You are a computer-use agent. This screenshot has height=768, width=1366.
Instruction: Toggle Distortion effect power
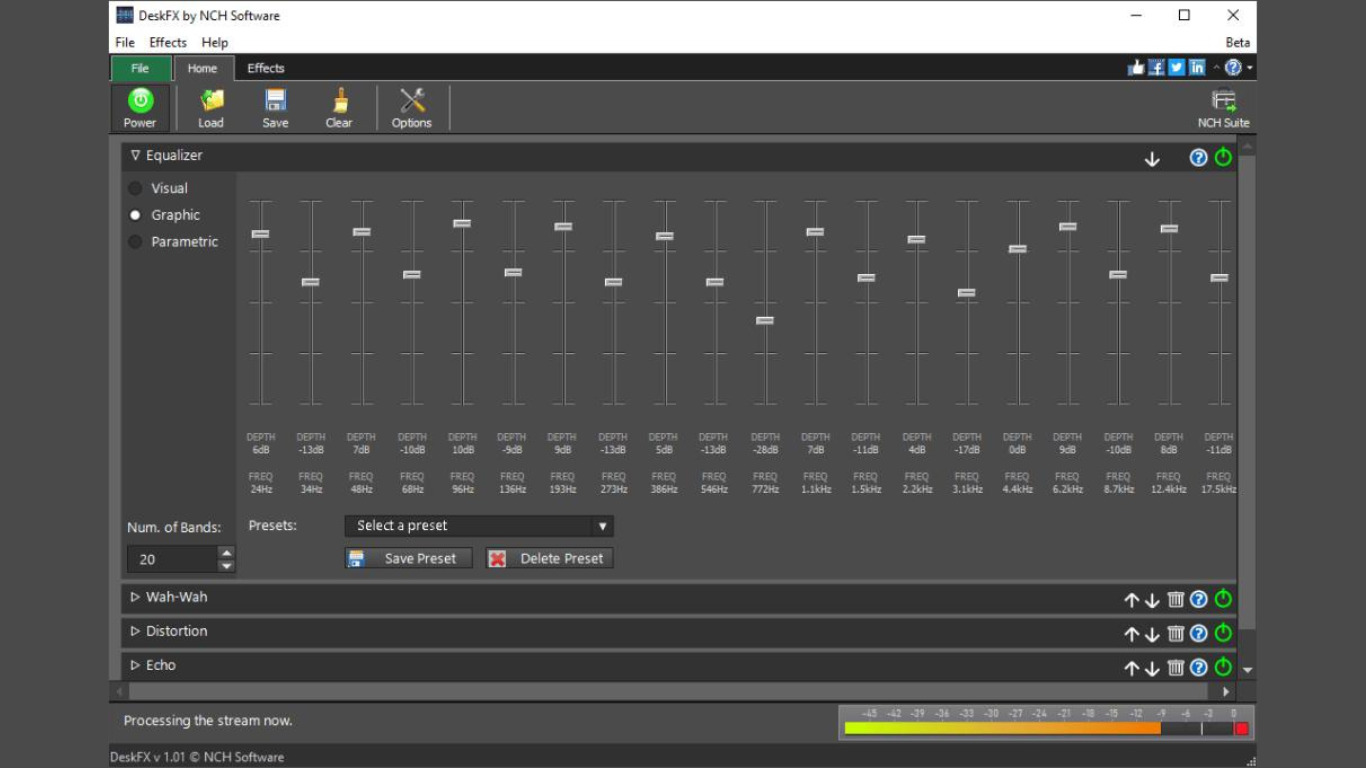click(1223, 633)
